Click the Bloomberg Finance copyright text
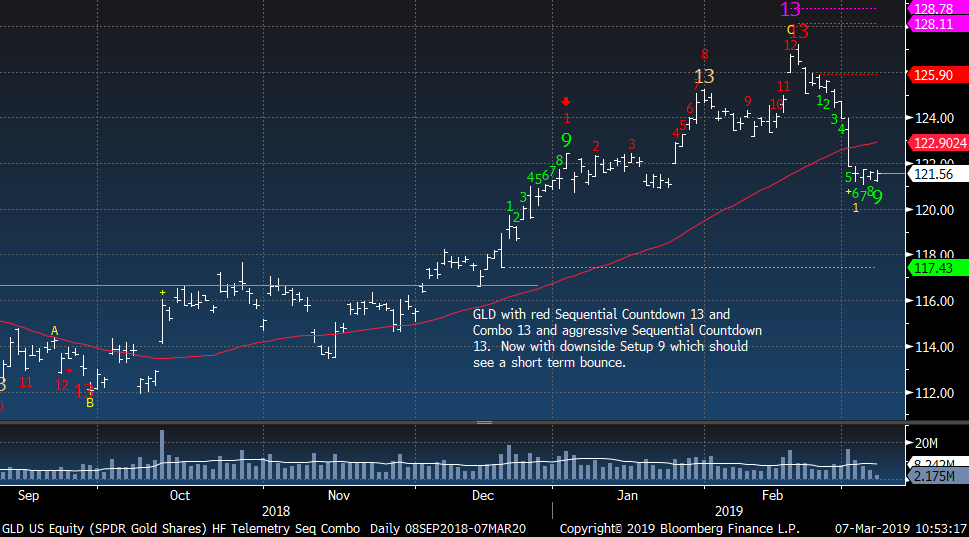 click(680, 529)
